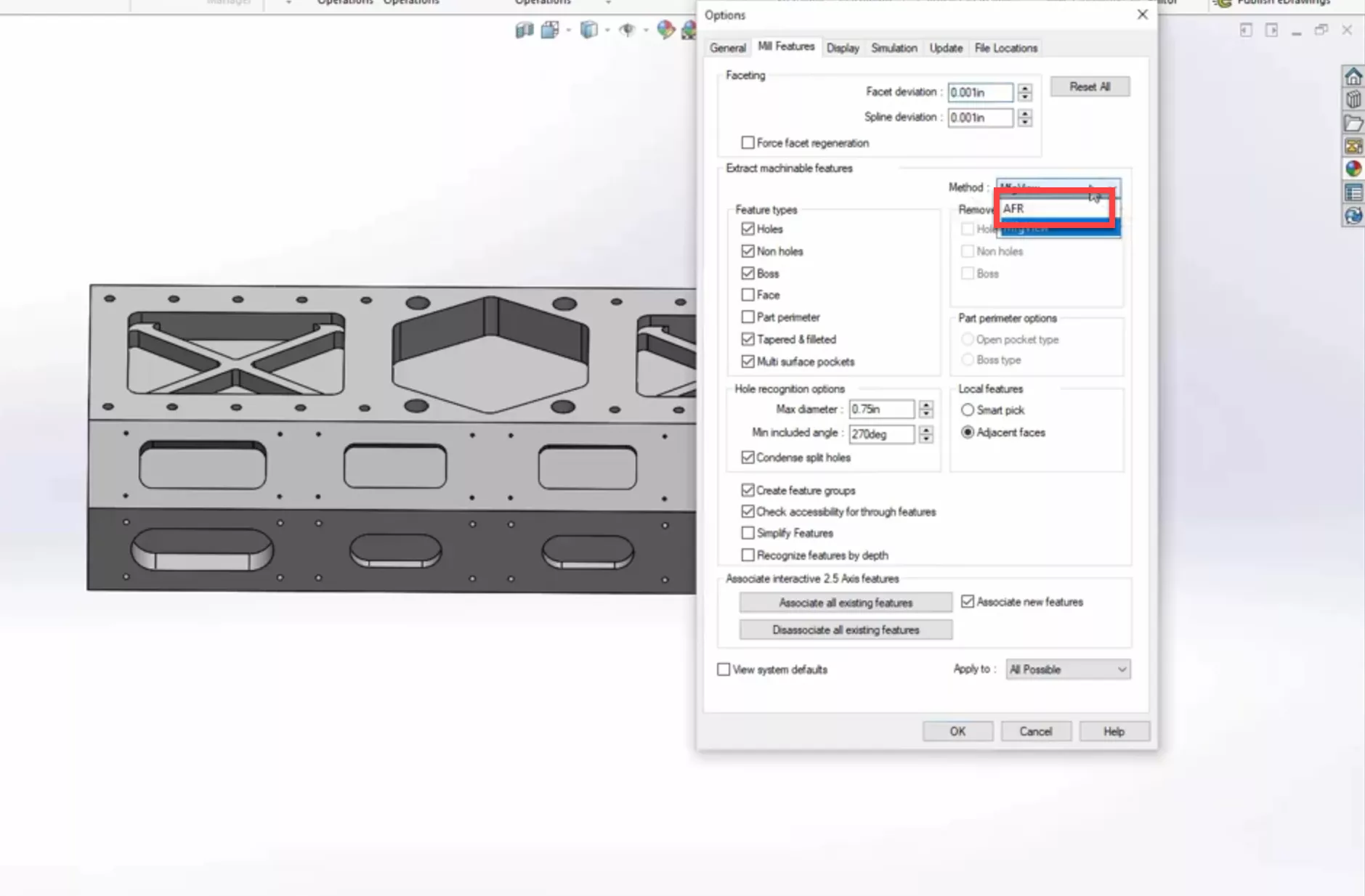Open the Design Library icon in task pane
1365x896 pixels.
click(x=1353, y=99)
